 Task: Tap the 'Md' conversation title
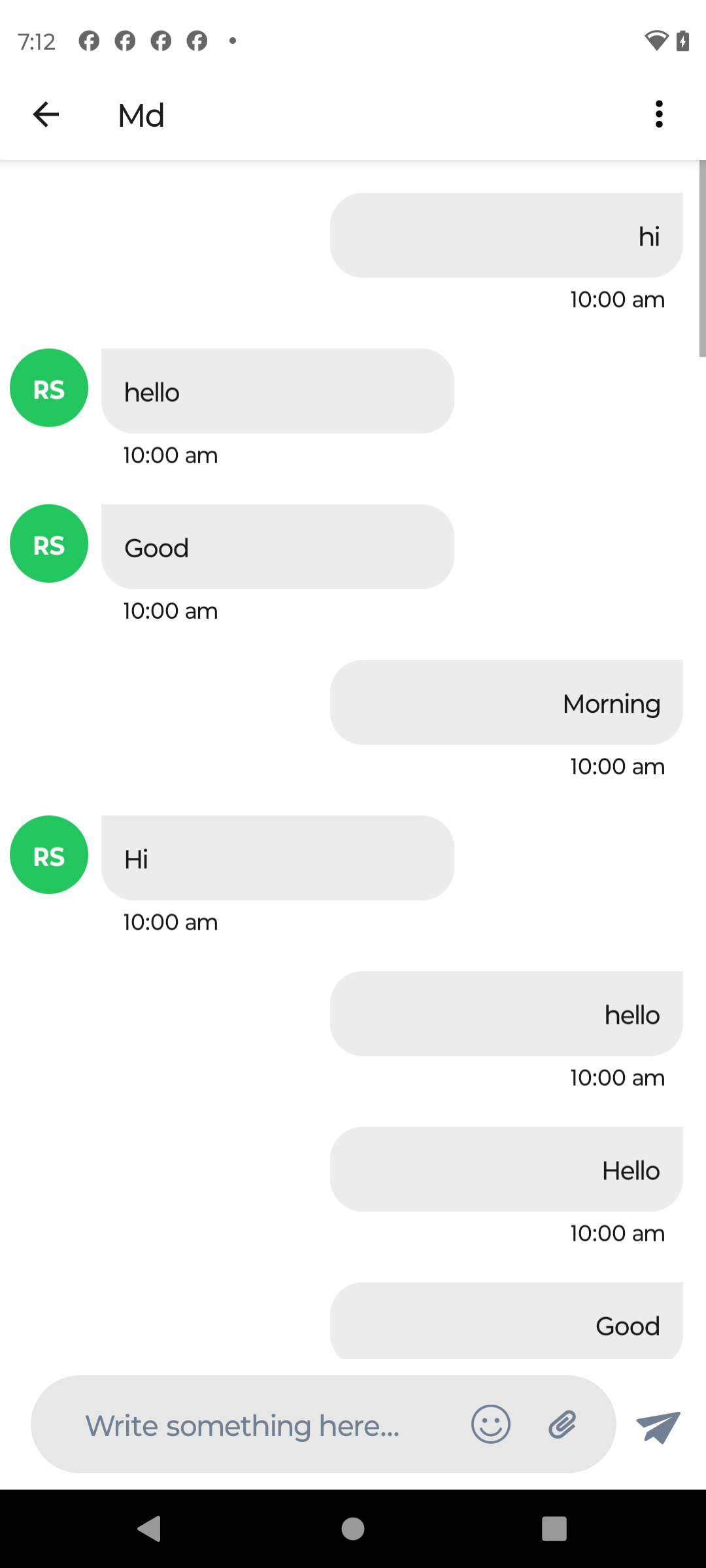tap(141, 116)
